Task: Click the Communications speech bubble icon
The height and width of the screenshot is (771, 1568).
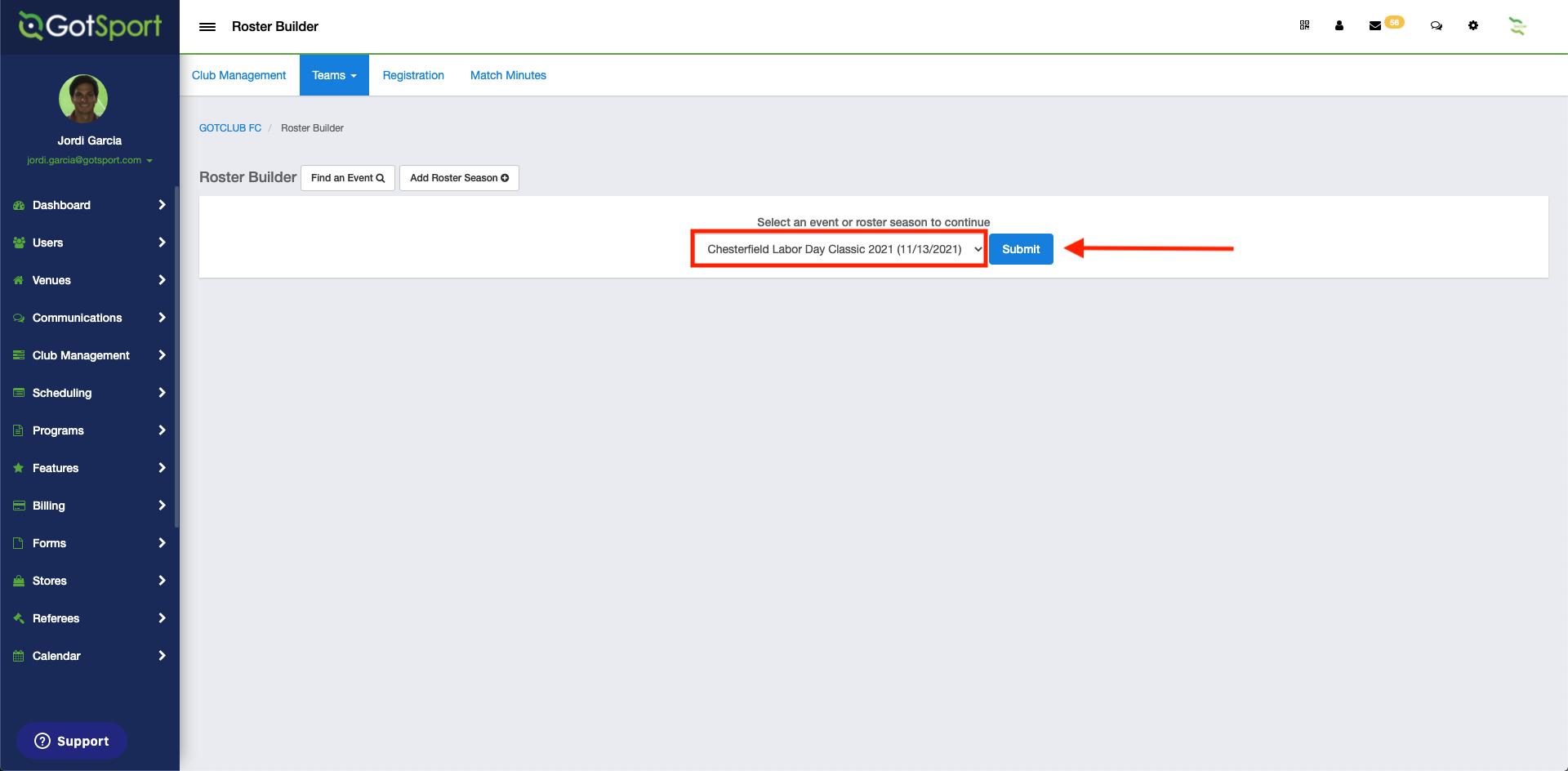Action: [x=19, y=318]
